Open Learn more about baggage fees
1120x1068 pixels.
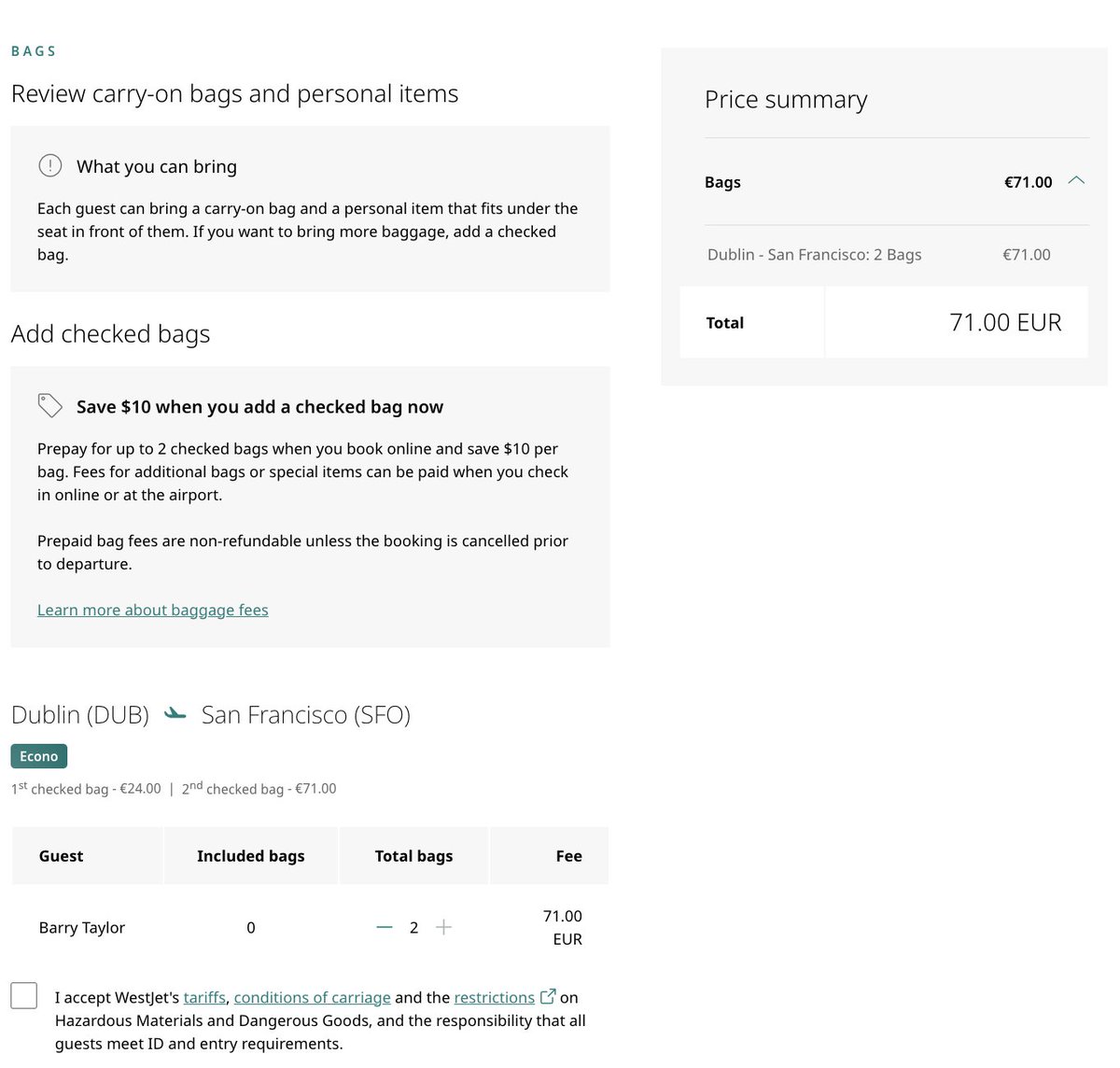pyautogui.click(x=153, y=610)
